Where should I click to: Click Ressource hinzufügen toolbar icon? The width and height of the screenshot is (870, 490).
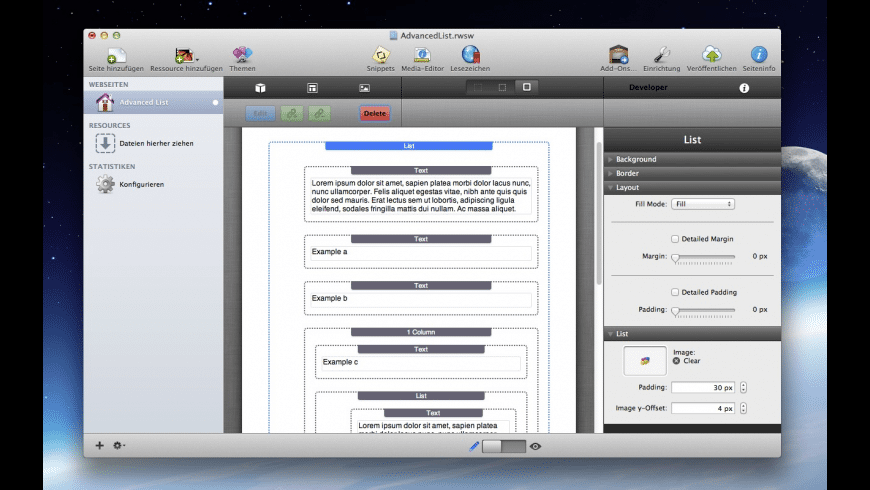[x=184, y=55]
